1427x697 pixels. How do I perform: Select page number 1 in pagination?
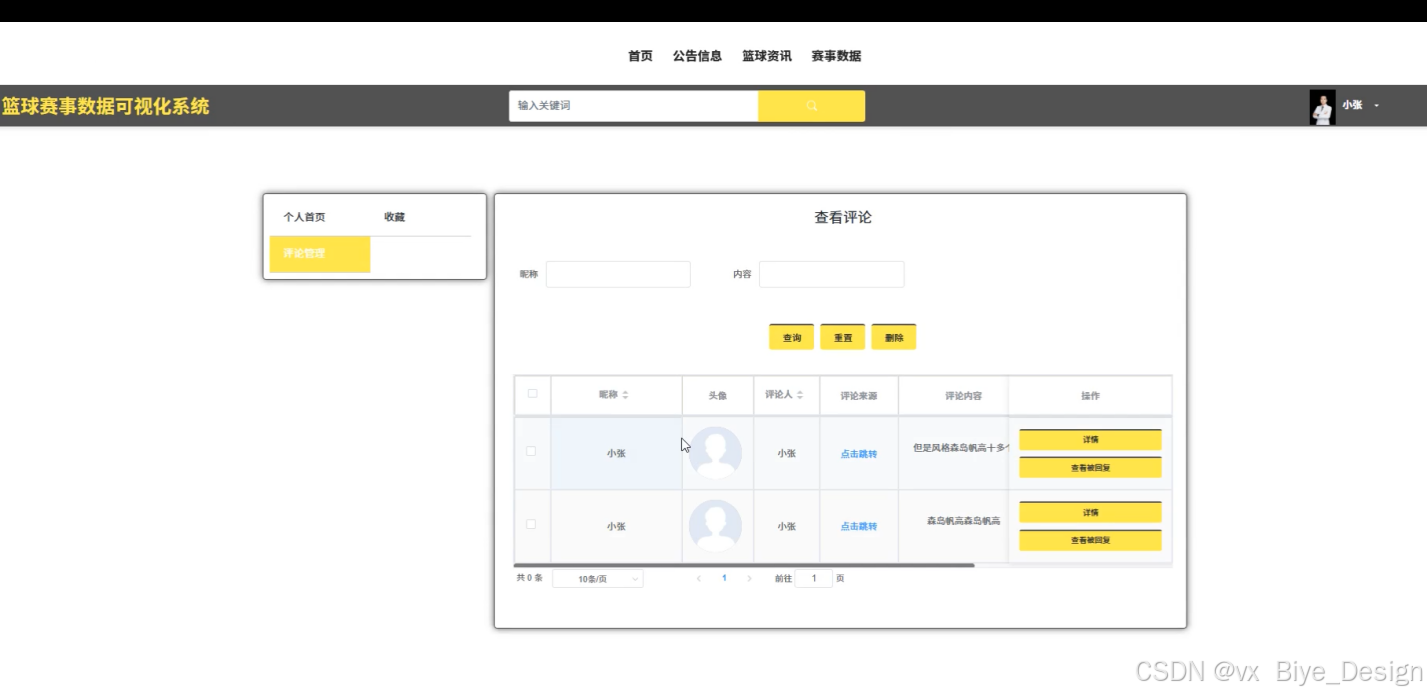pyautogui.click(x=724, y=578)
